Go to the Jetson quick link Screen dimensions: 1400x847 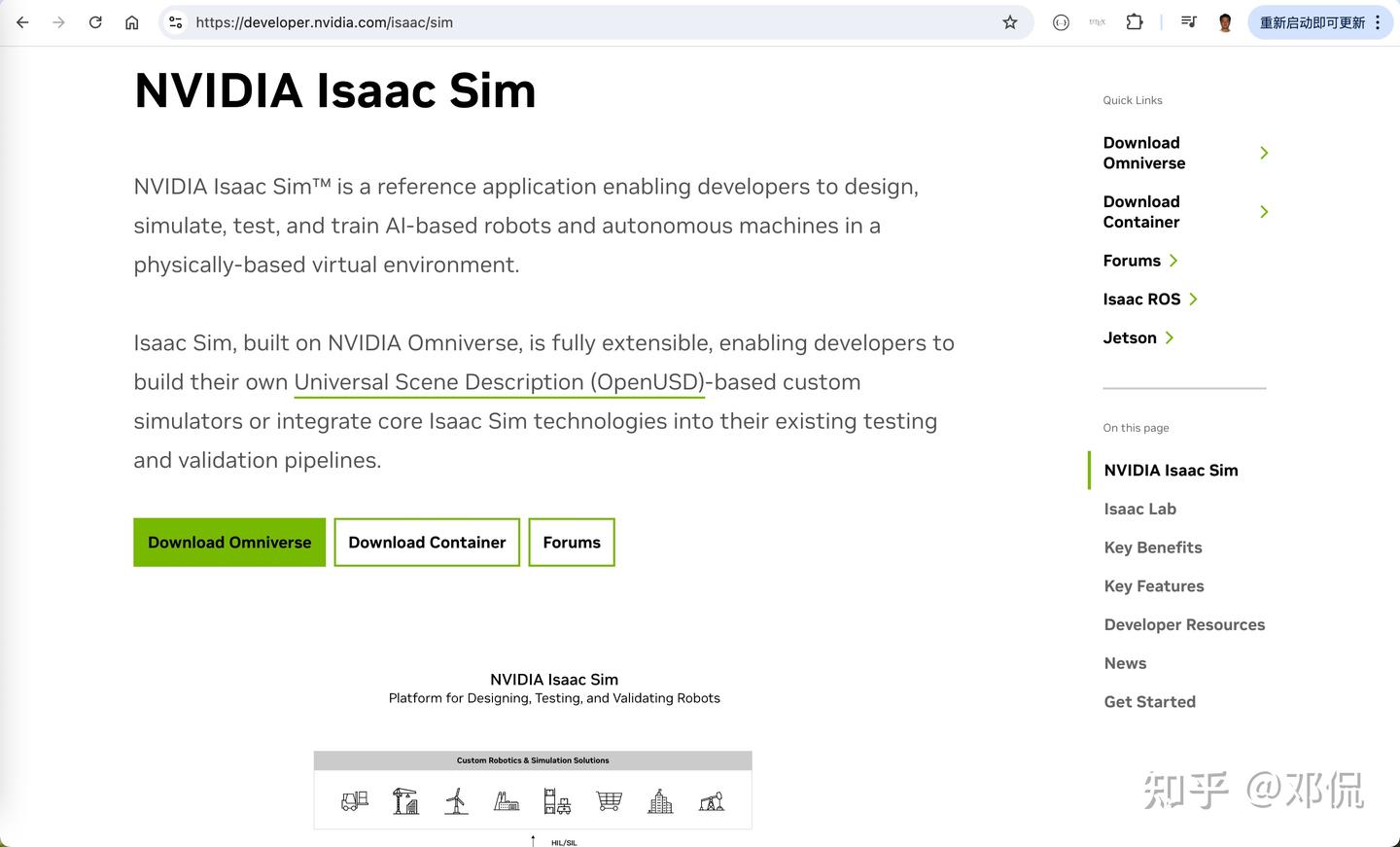(x=1130, y=337)
